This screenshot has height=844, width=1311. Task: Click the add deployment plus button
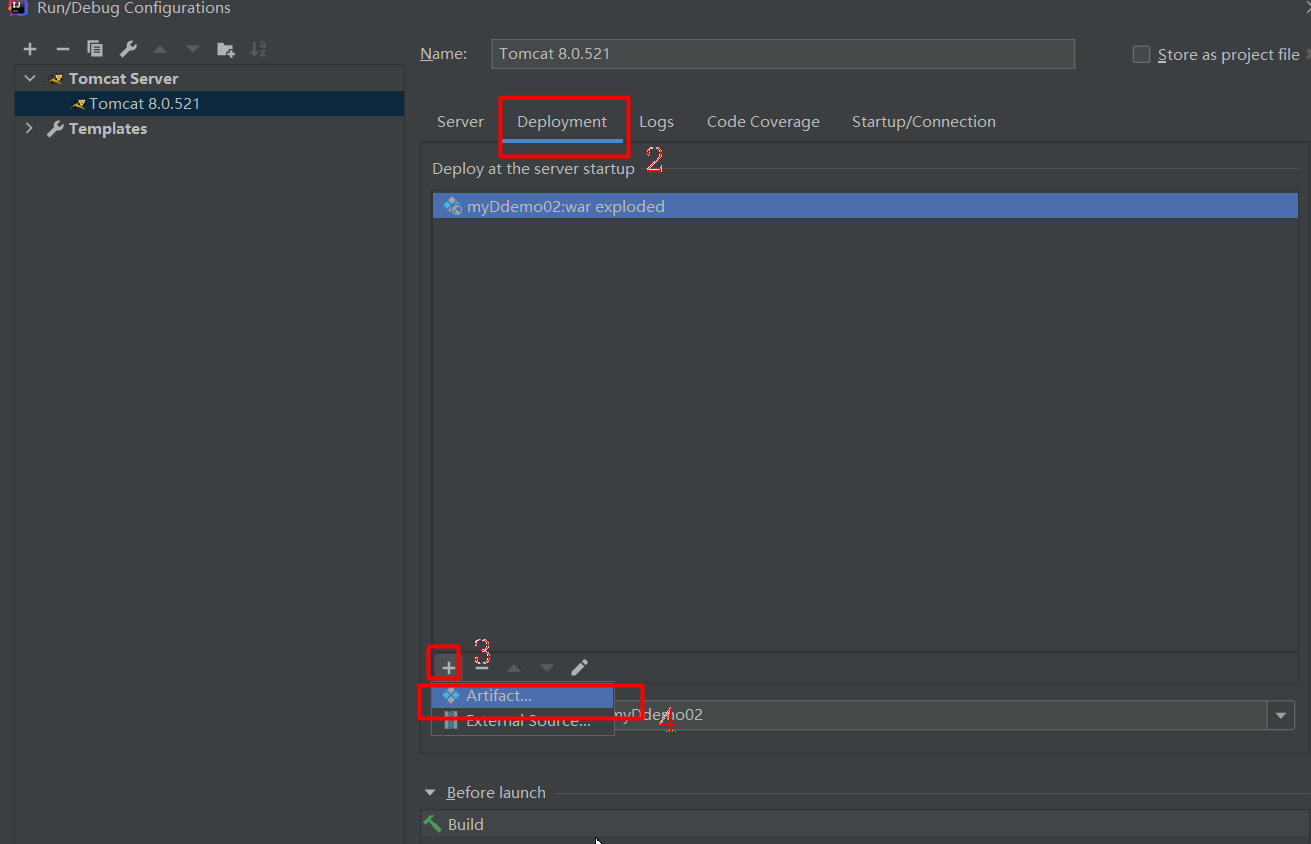(449, 667)
